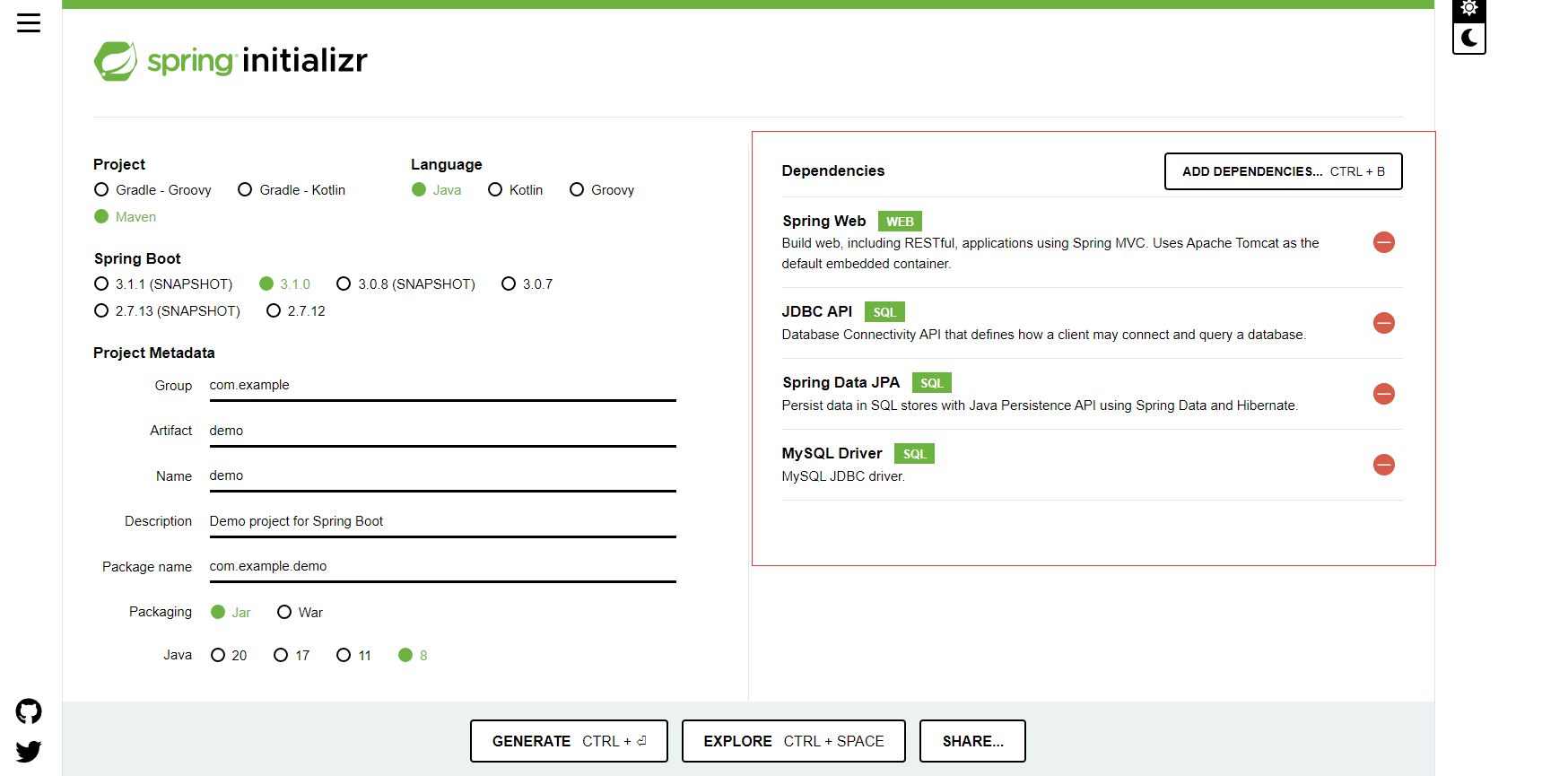Switch to light theme sun icon
Screen dimensions: 1568x776
click(1468, 9)
